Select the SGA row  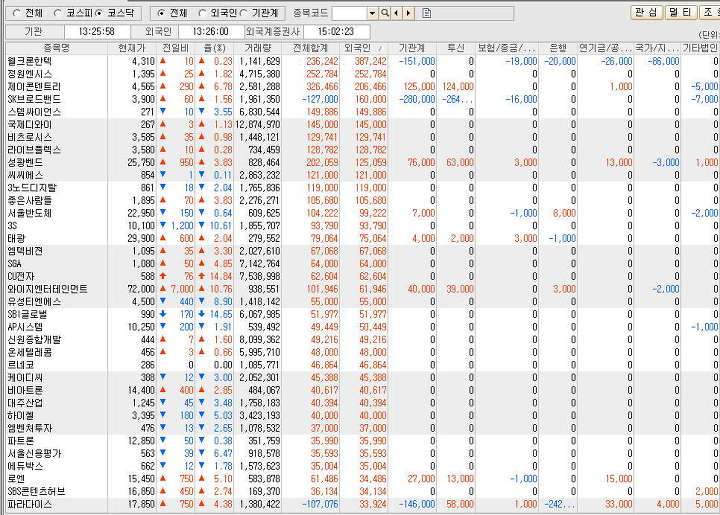[x=363, y=264]
